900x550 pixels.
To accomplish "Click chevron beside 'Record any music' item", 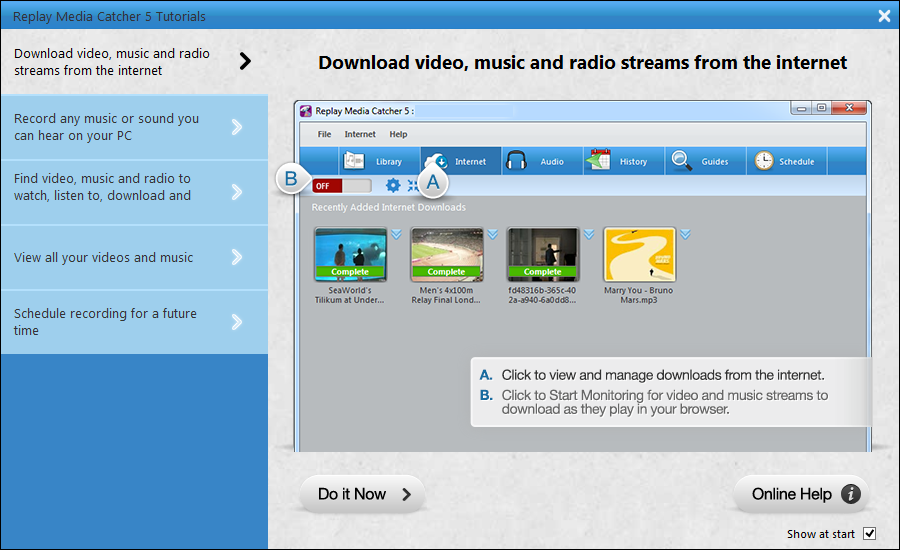I will [x=236, y=127].
